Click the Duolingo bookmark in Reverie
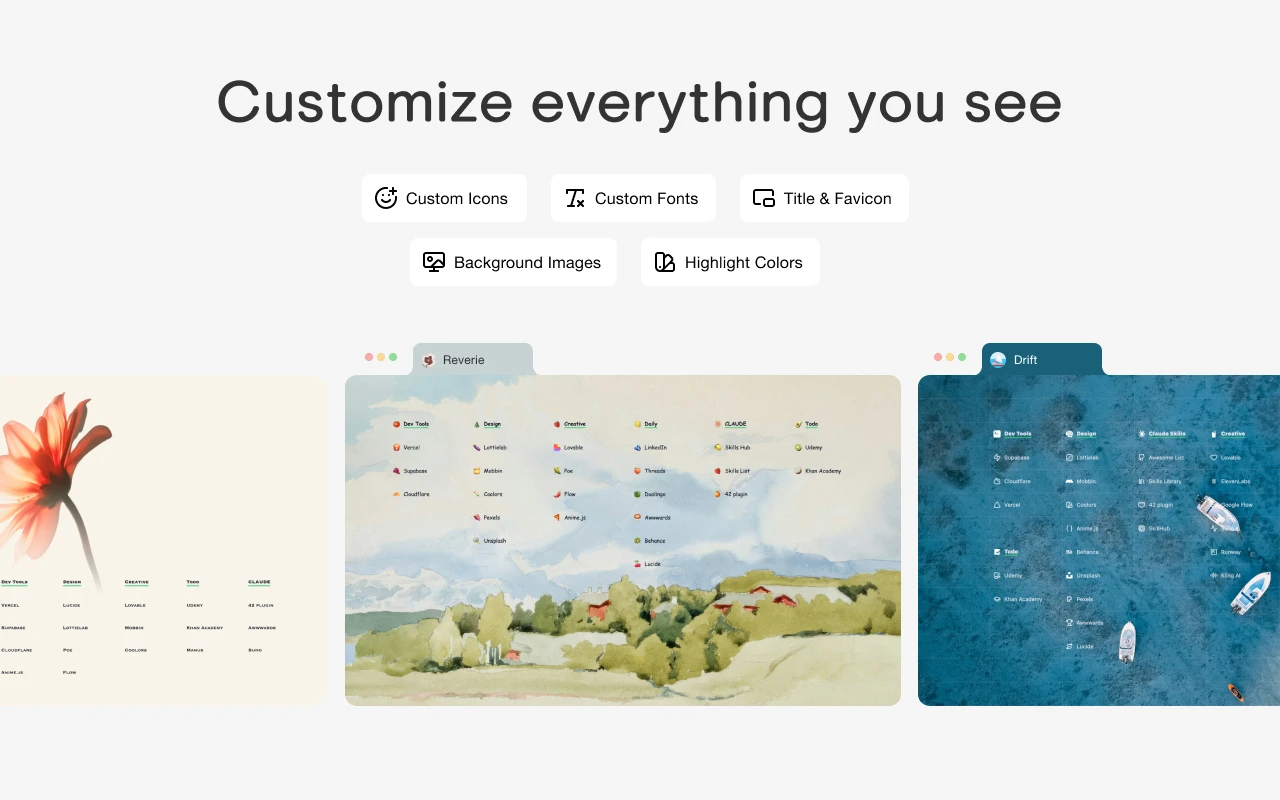The width and height of the screenshot is (1280, 800). (655, 494)
